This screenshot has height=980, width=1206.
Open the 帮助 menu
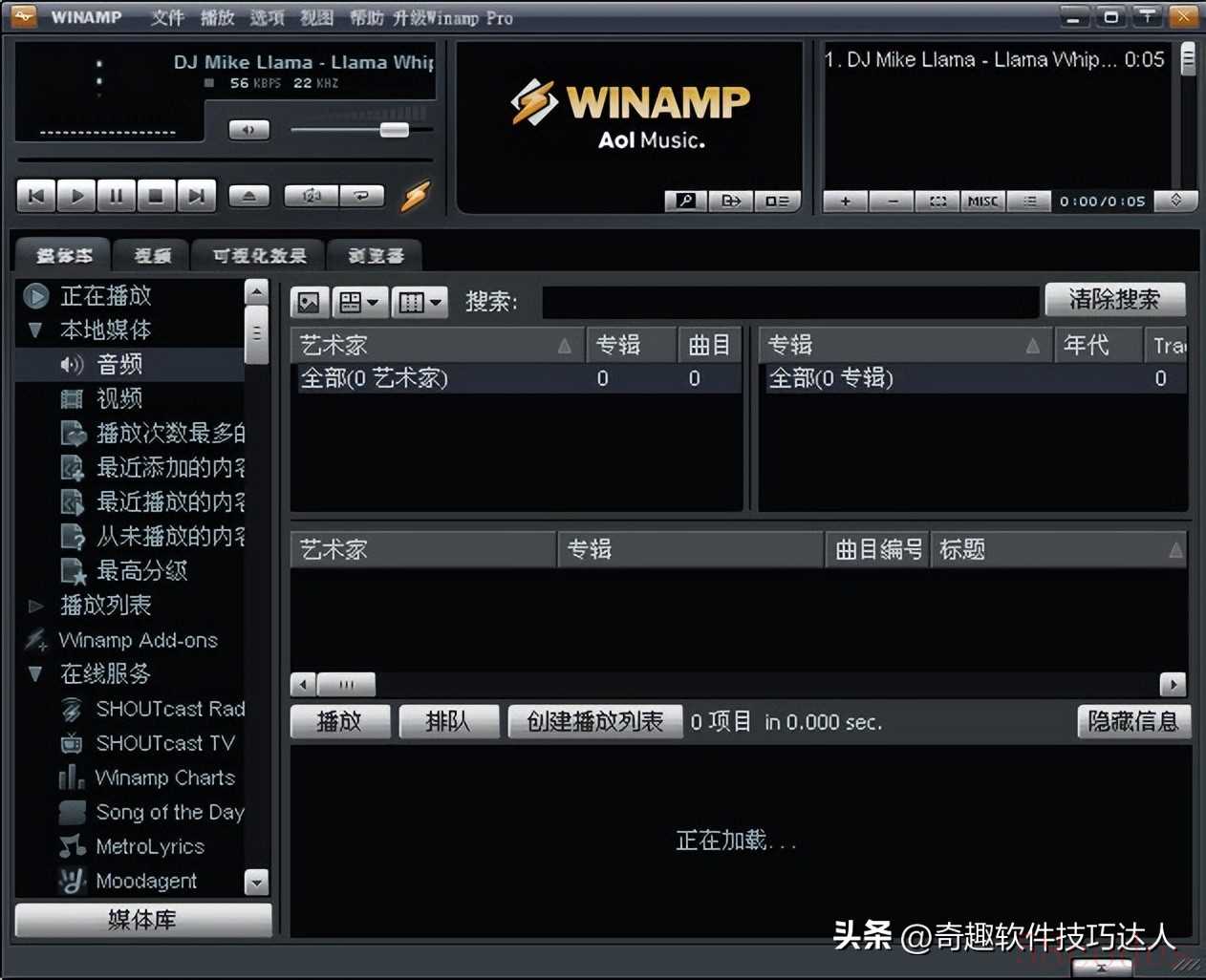click(x=367, y=17)
